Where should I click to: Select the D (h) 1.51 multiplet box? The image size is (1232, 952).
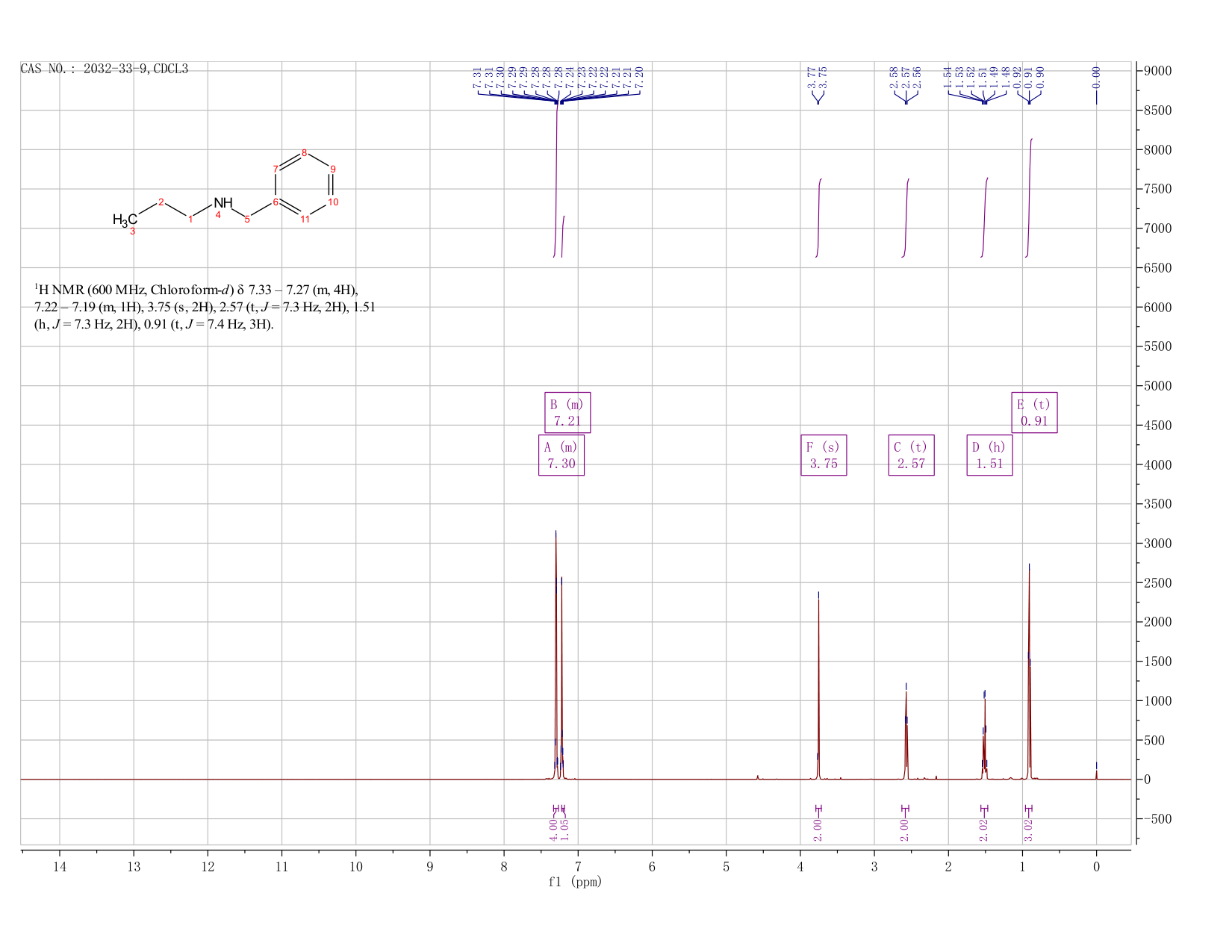pos(989,455)
